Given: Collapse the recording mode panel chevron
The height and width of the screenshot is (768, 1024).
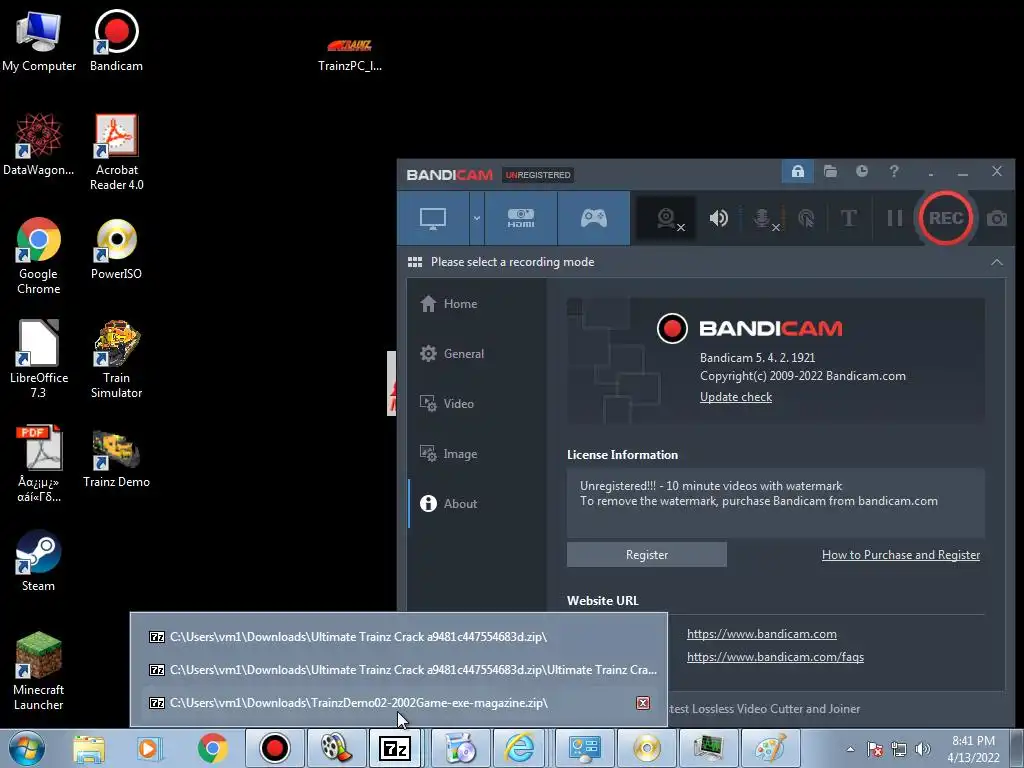Looking at the screenshot, I should pyautogui.click(x=997, y=262).
